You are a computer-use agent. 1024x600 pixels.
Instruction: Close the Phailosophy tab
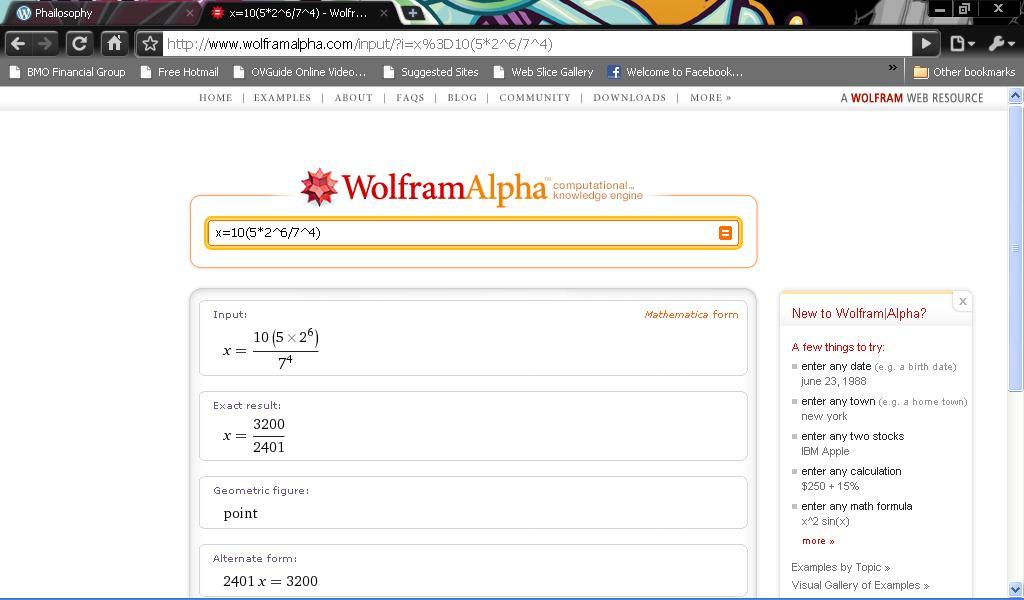pos(189,12)
